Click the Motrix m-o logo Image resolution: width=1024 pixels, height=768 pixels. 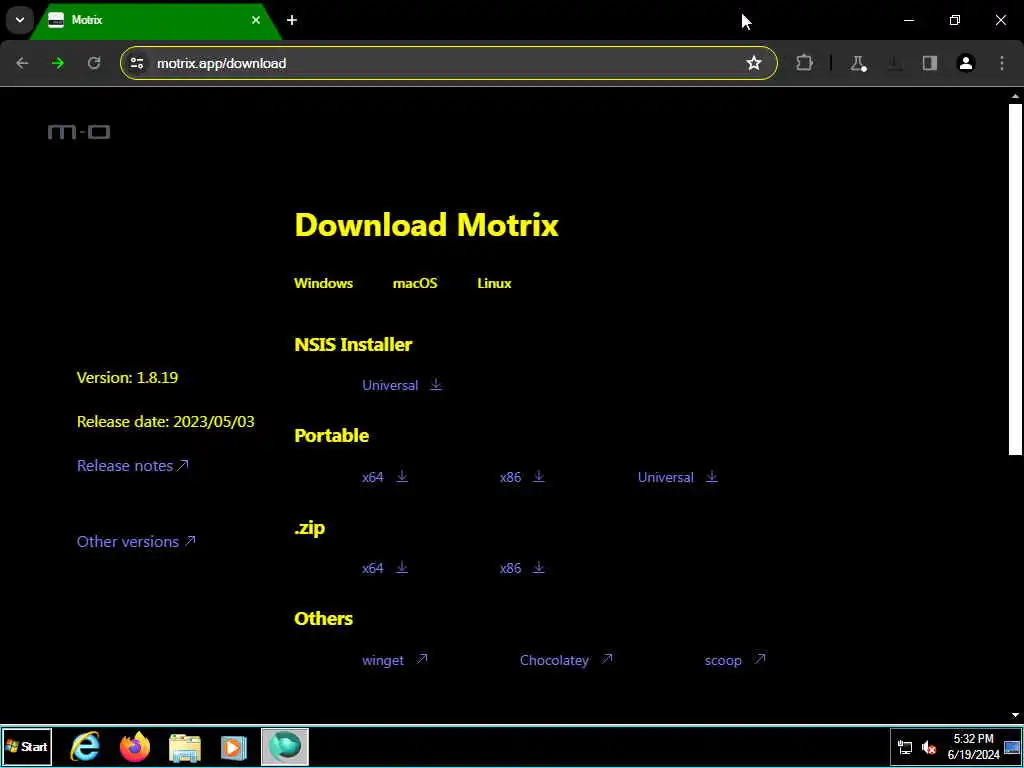(x=79, y=132)
